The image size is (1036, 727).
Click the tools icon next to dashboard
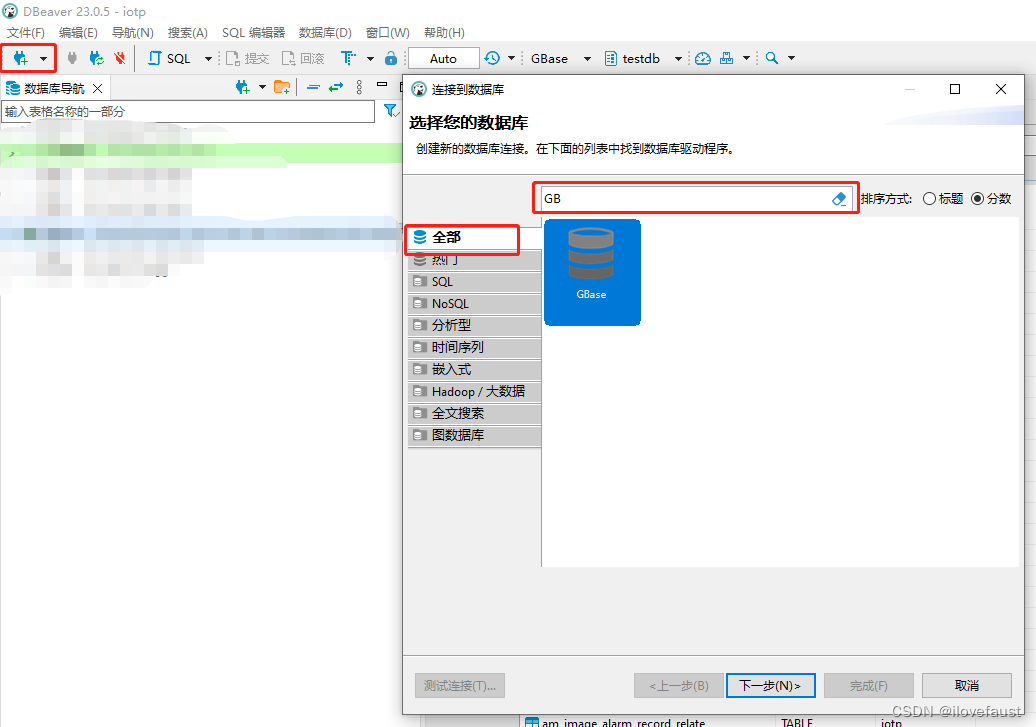(726, 58)
